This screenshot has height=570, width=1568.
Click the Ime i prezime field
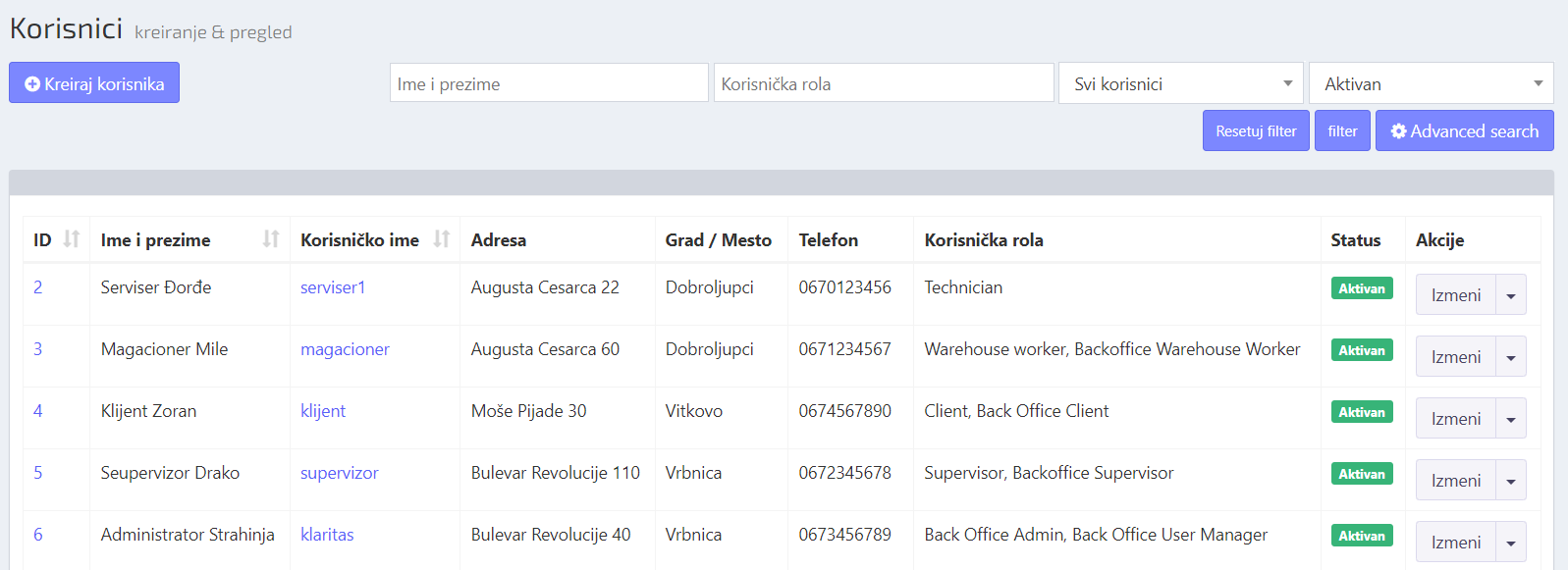[549, 83]
